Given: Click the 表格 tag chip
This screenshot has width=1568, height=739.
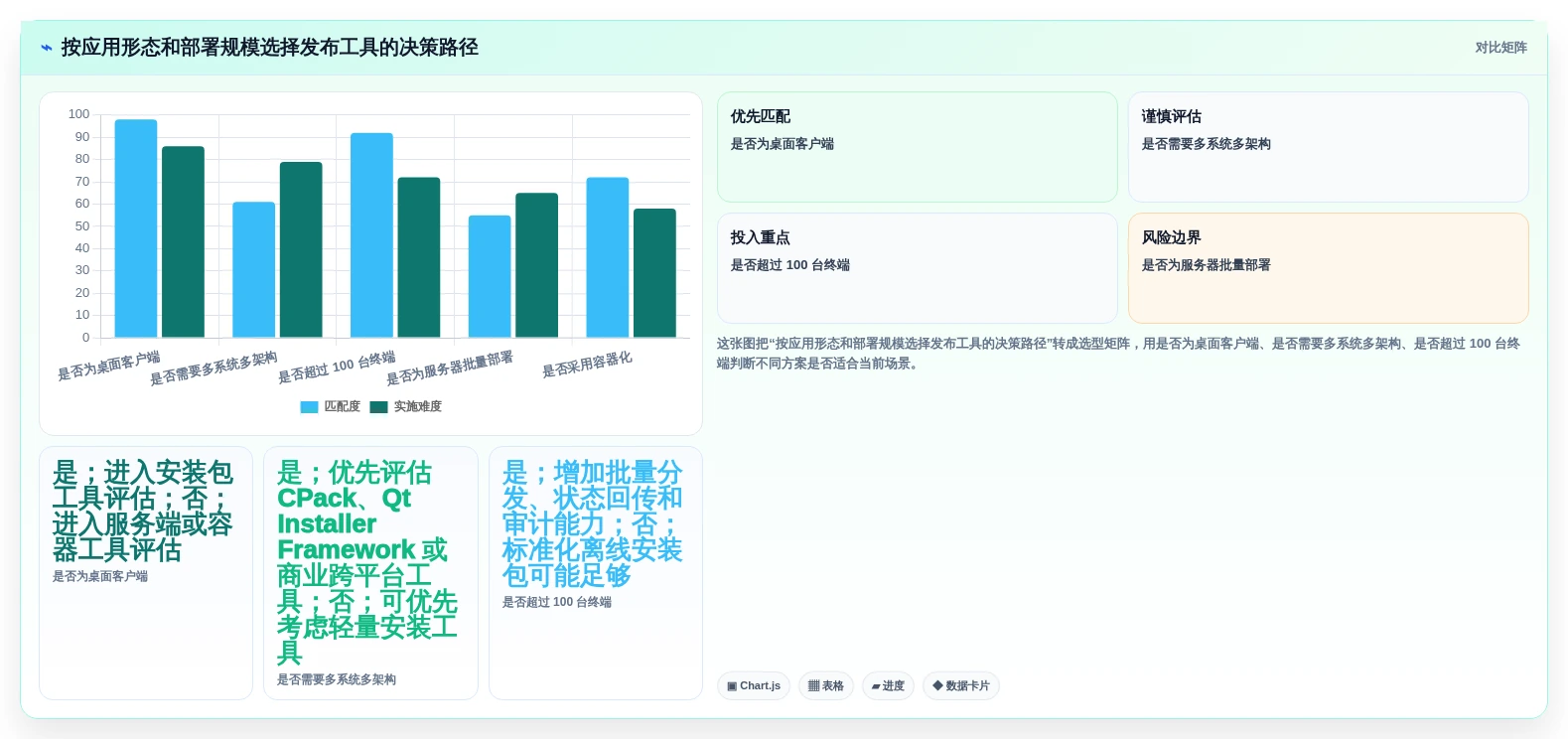Looking at the screenshot, I should tap(826, 686).
